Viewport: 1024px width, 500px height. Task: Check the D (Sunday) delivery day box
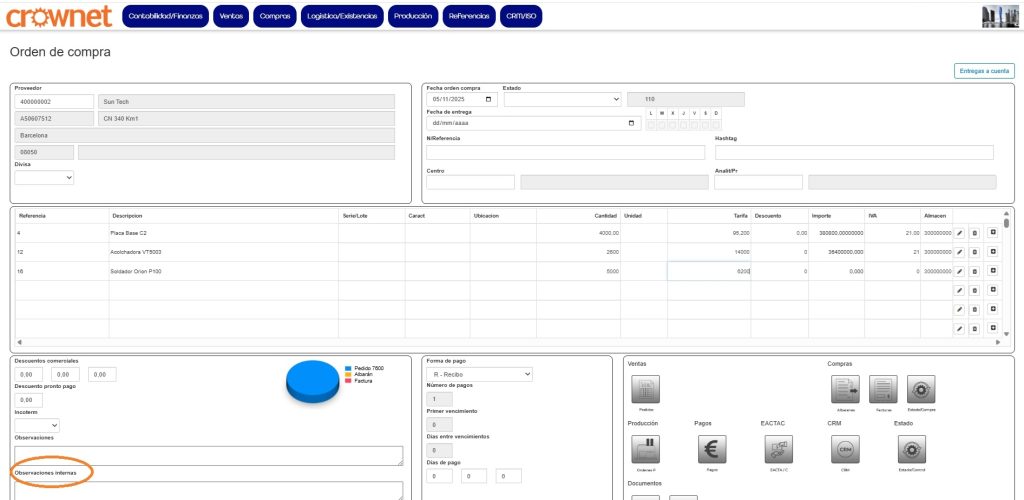[716, 125]
